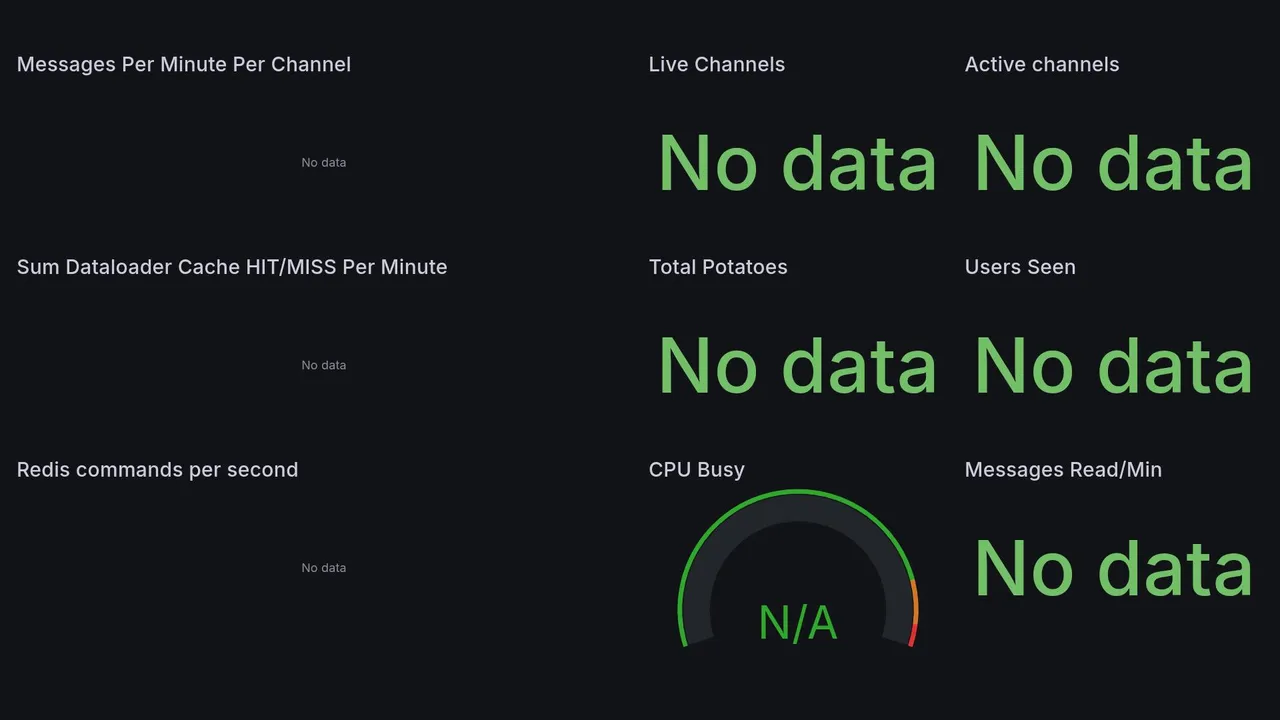Click the N/A value in CPU Busy gauge
The image size is (1280, 720).
click(797, 623)
